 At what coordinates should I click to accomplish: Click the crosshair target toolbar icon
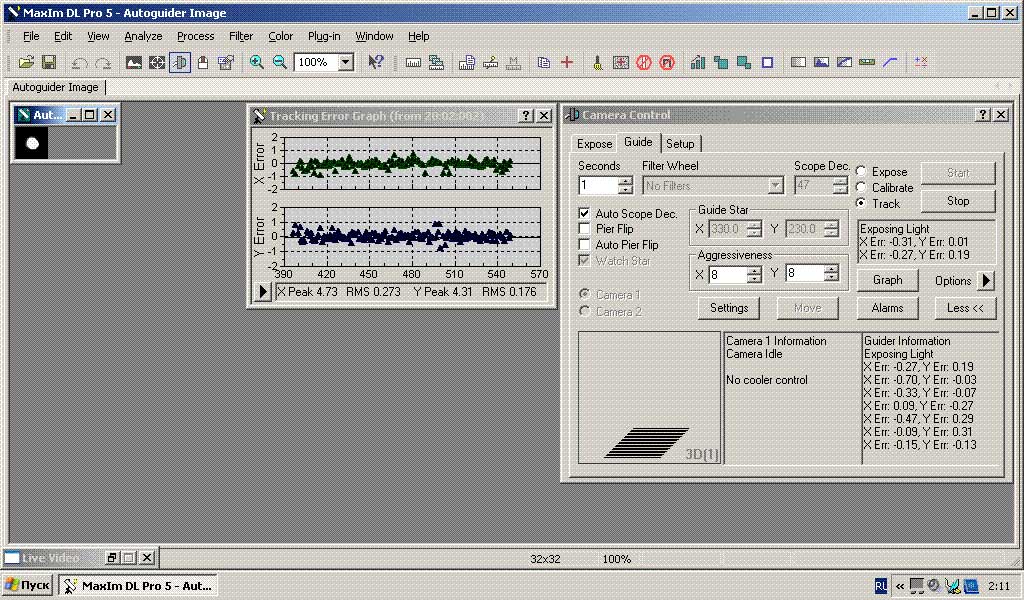pos(157,62)
